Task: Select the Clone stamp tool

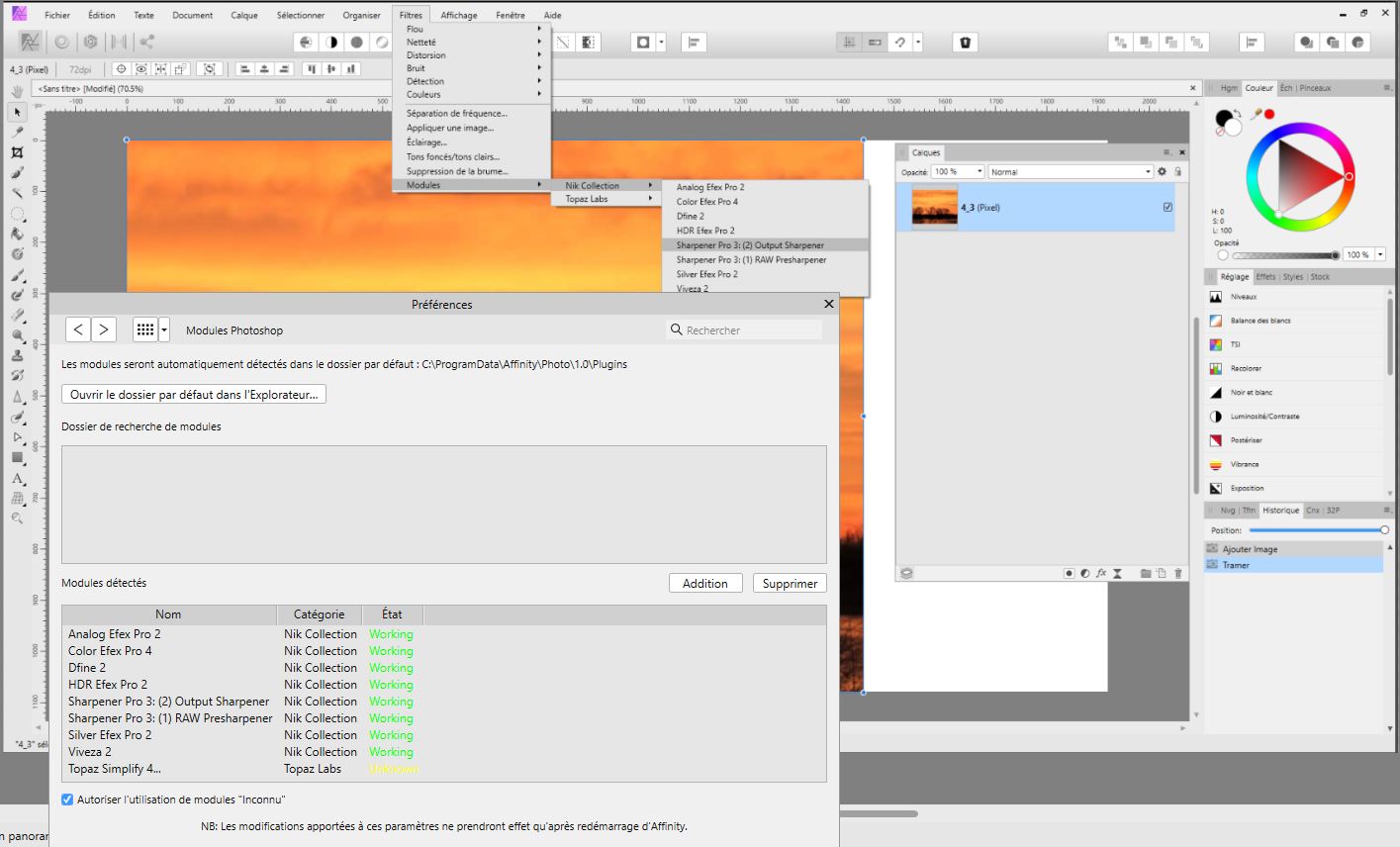Action: [17, 356]
